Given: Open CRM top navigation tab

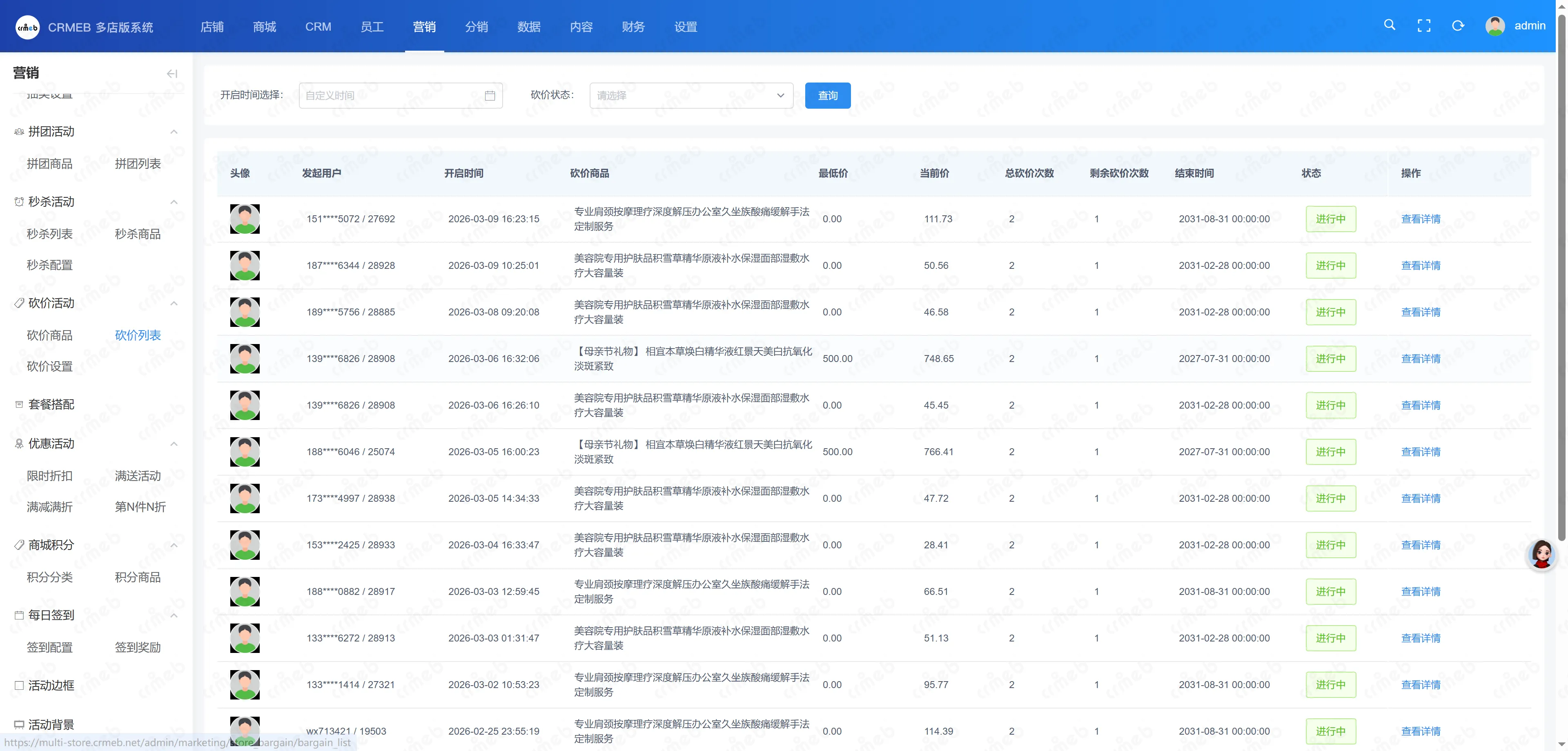Looking at the screenshot, I should pyautogui.click(x=318, y=27).
